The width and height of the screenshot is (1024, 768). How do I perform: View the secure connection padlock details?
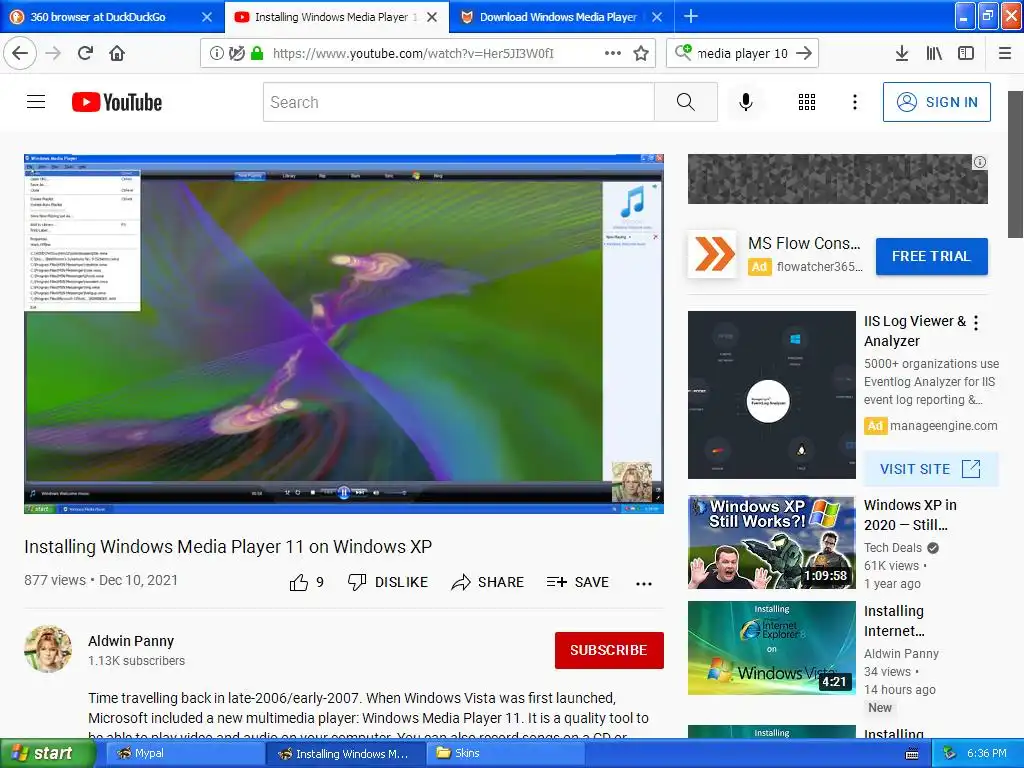click(257, 53)
